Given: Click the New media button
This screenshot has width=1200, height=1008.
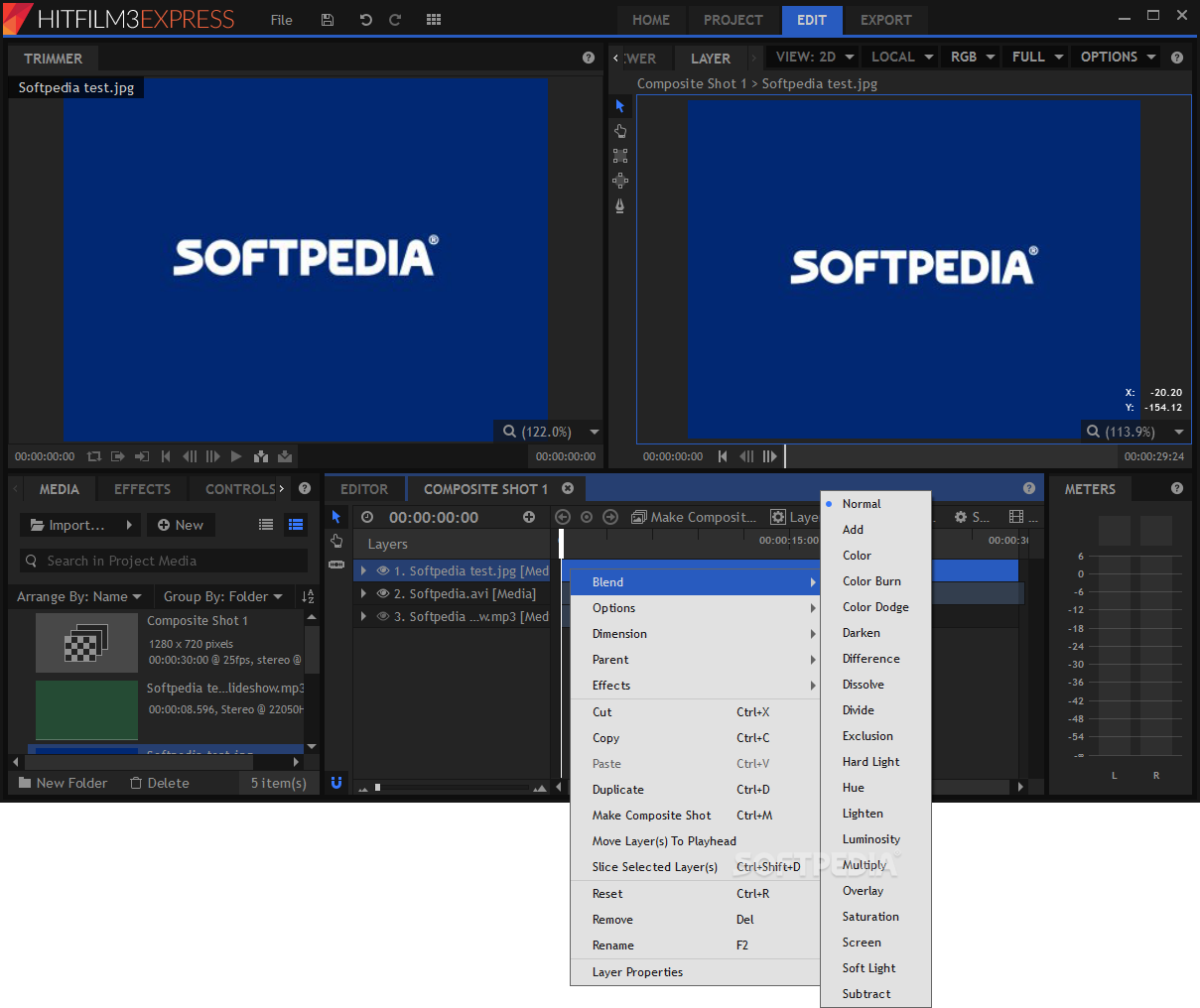Looking at the screenshot, I should coord(181,525).
